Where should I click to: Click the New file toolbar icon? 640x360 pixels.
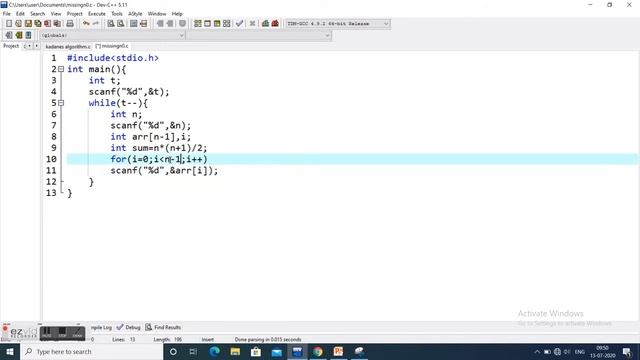pyautogui.click(x=9, y=24)
